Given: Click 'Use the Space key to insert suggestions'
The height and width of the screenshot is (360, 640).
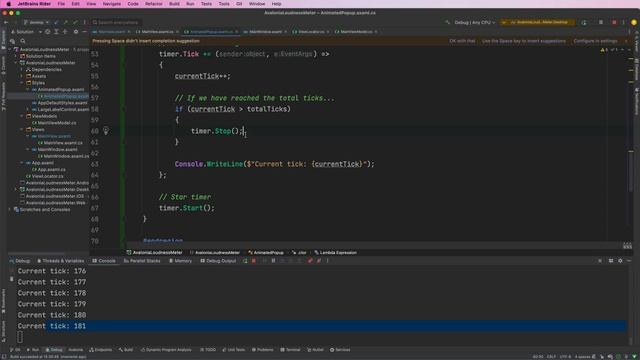Looking at the screenshot, I should pyautogui.click(x=524, y=41).
